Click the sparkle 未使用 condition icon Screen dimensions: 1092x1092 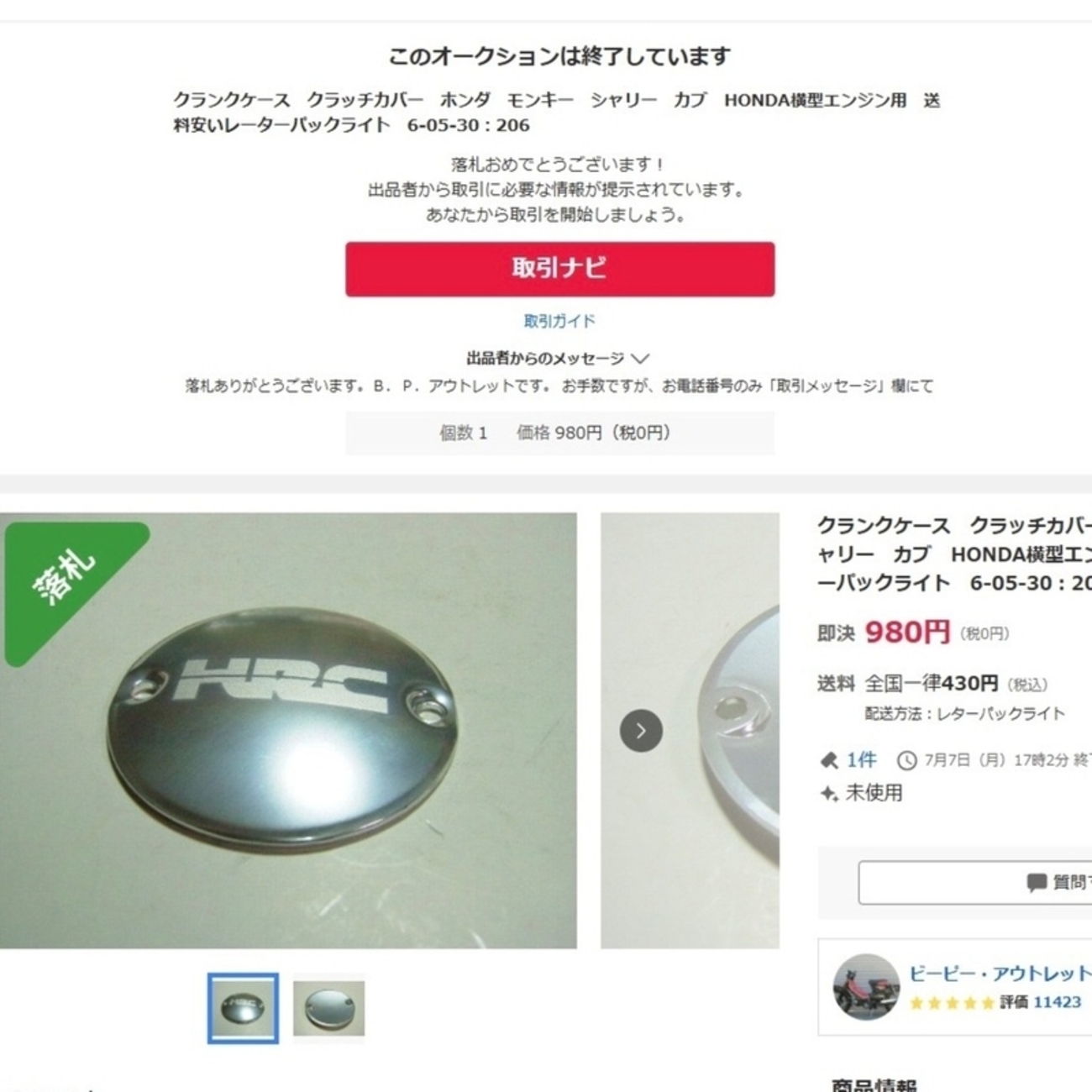tap(829, 793)
